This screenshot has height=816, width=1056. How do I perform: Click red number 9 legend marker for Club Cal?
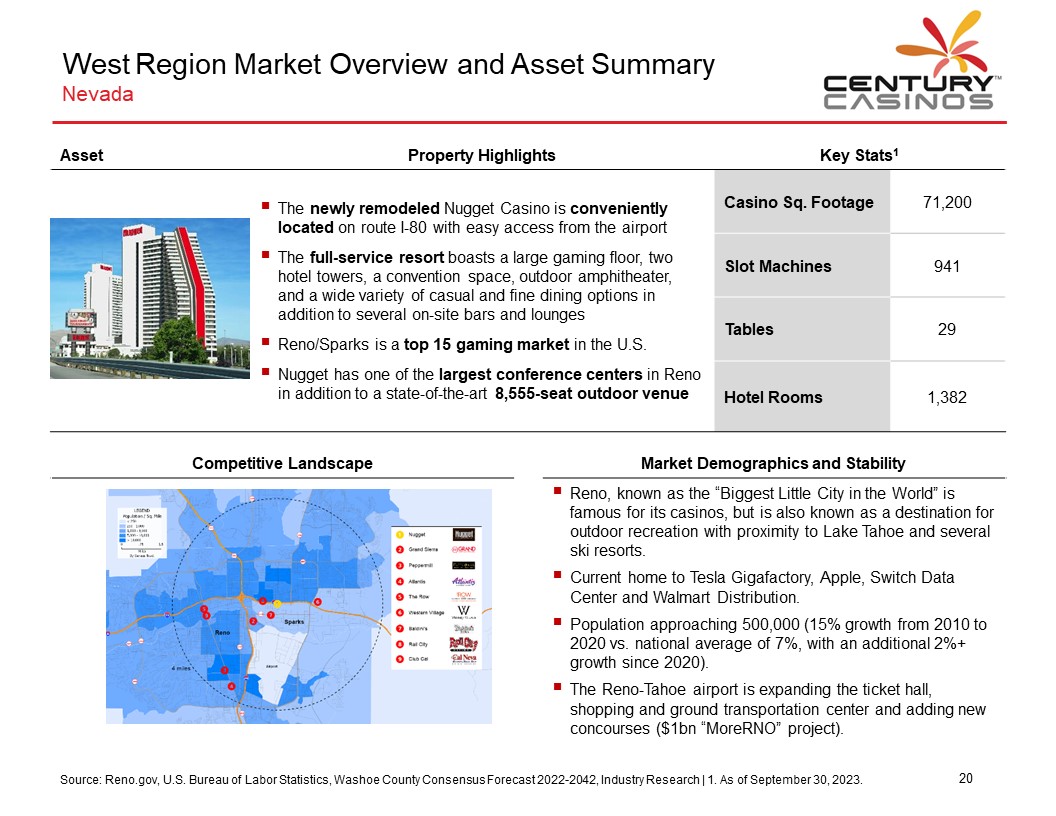399,659
